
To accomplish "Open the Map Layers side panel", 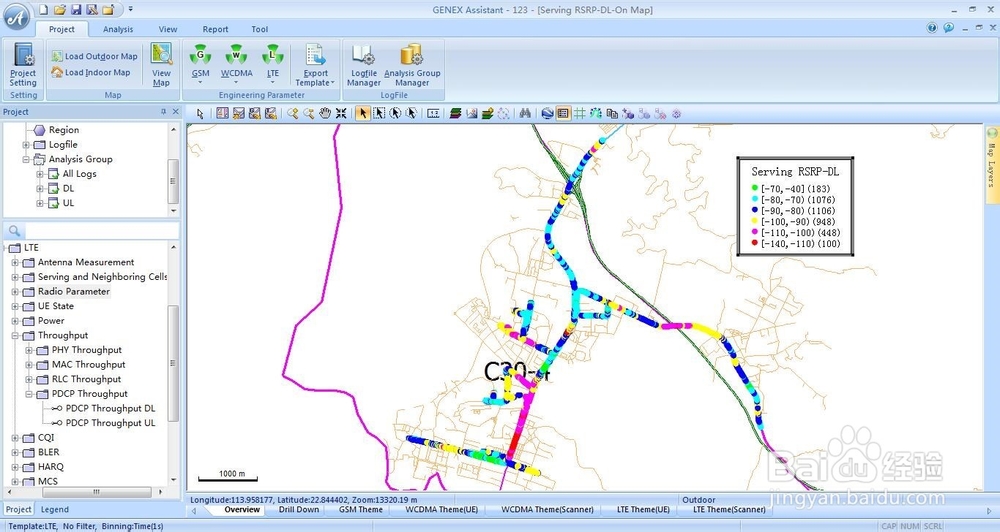I will pos(992,165).
